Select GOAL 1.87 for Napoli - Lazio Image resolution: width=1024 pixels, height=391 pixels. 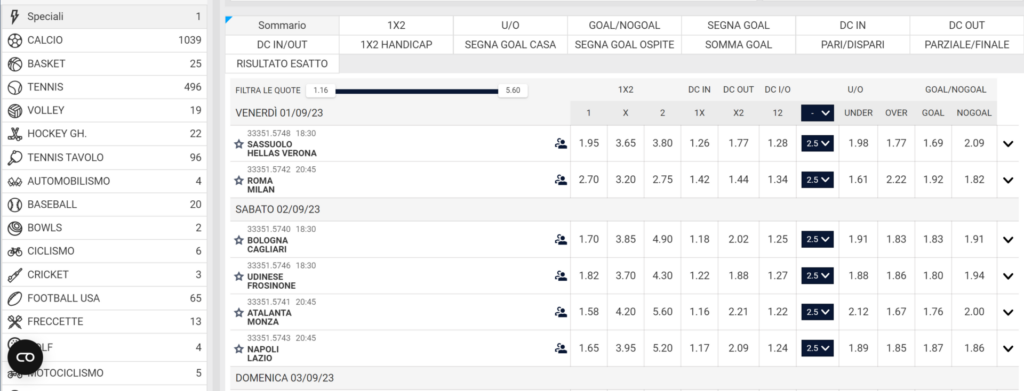(933, 348)
